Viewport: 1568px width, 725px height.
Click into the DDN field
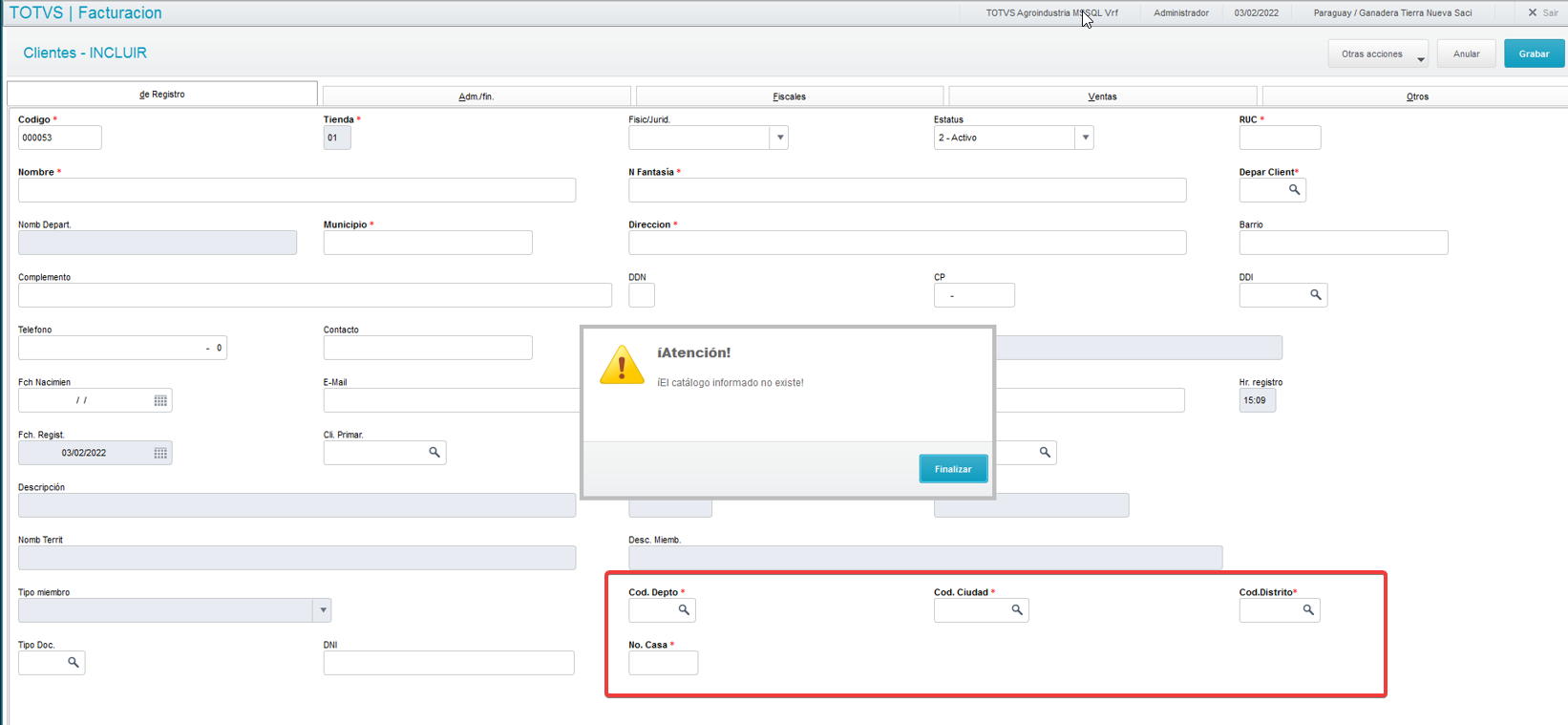642,295
